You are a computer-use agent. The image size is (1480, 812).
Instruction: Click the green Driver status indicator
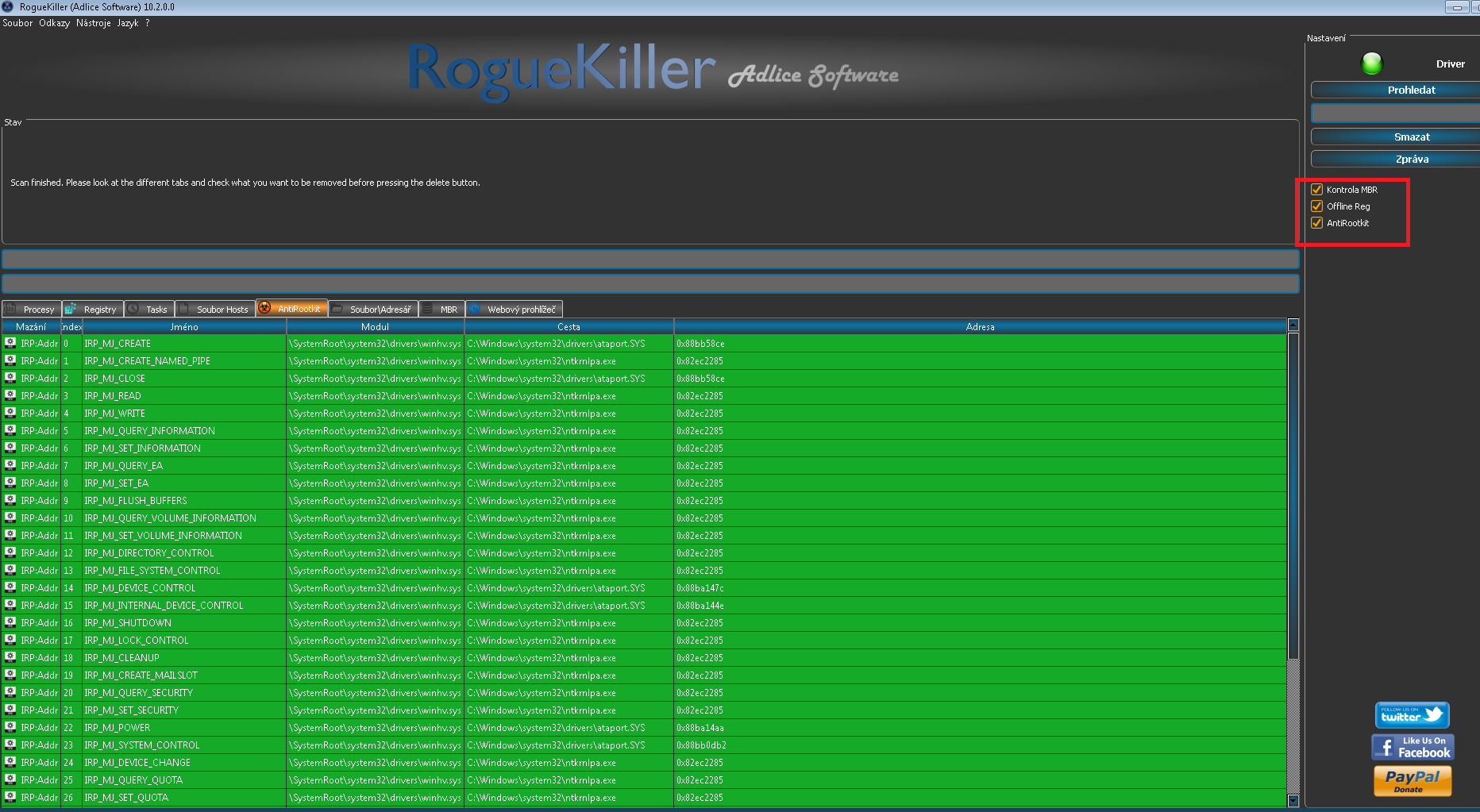(x=1372, y=63)
